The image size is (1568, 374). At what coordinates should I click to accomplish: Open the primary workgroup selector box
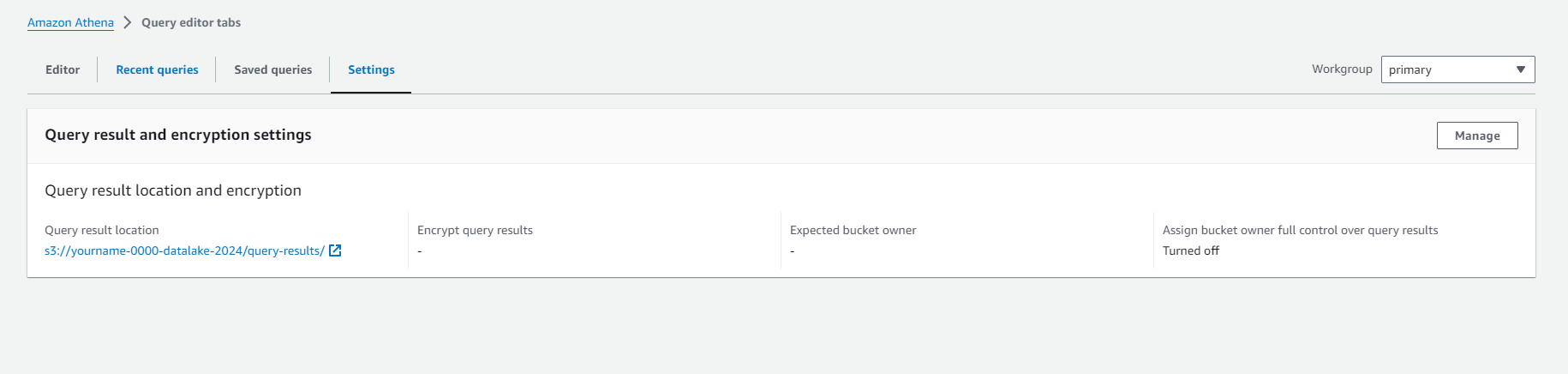[1457, 69]
